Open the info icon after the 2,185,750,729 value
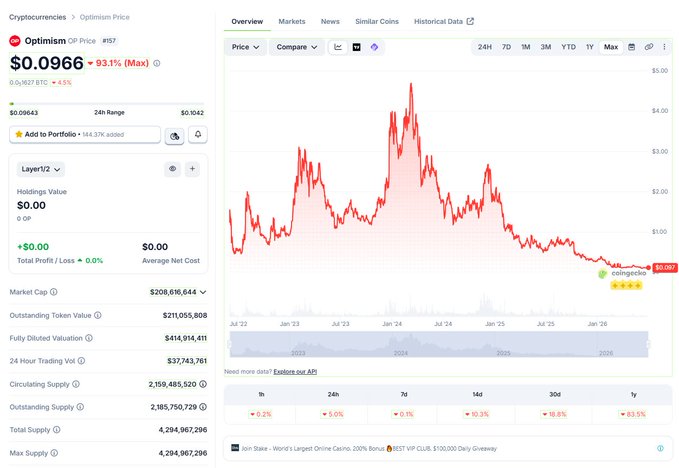This screenshot has height=468, width=679. (x=203, y=407)
